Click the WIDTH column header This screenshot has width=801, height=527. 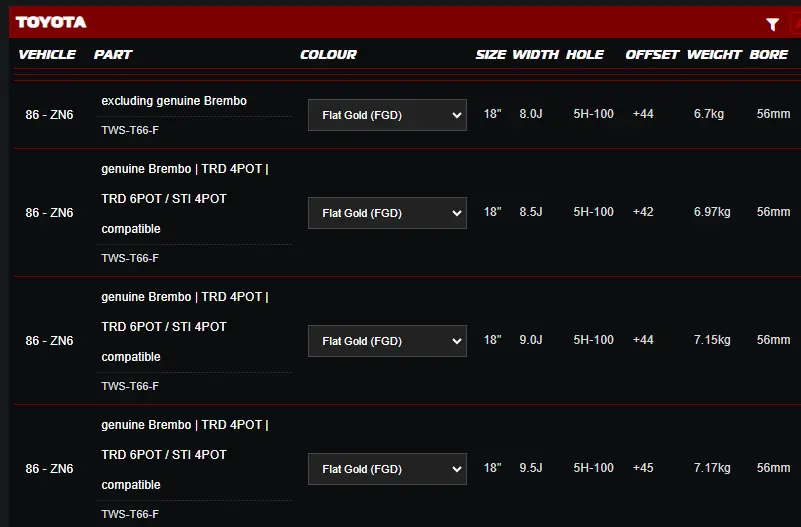pos(536,55)
